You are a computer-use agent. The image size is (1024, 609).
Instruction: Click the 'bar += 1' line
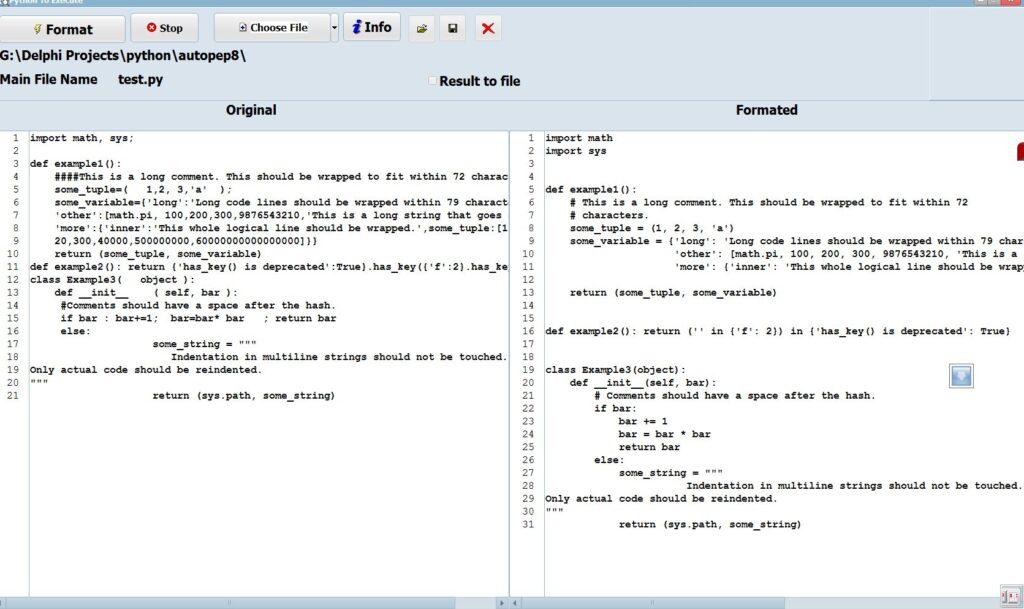pyautogui.click(x=643, y=422)
